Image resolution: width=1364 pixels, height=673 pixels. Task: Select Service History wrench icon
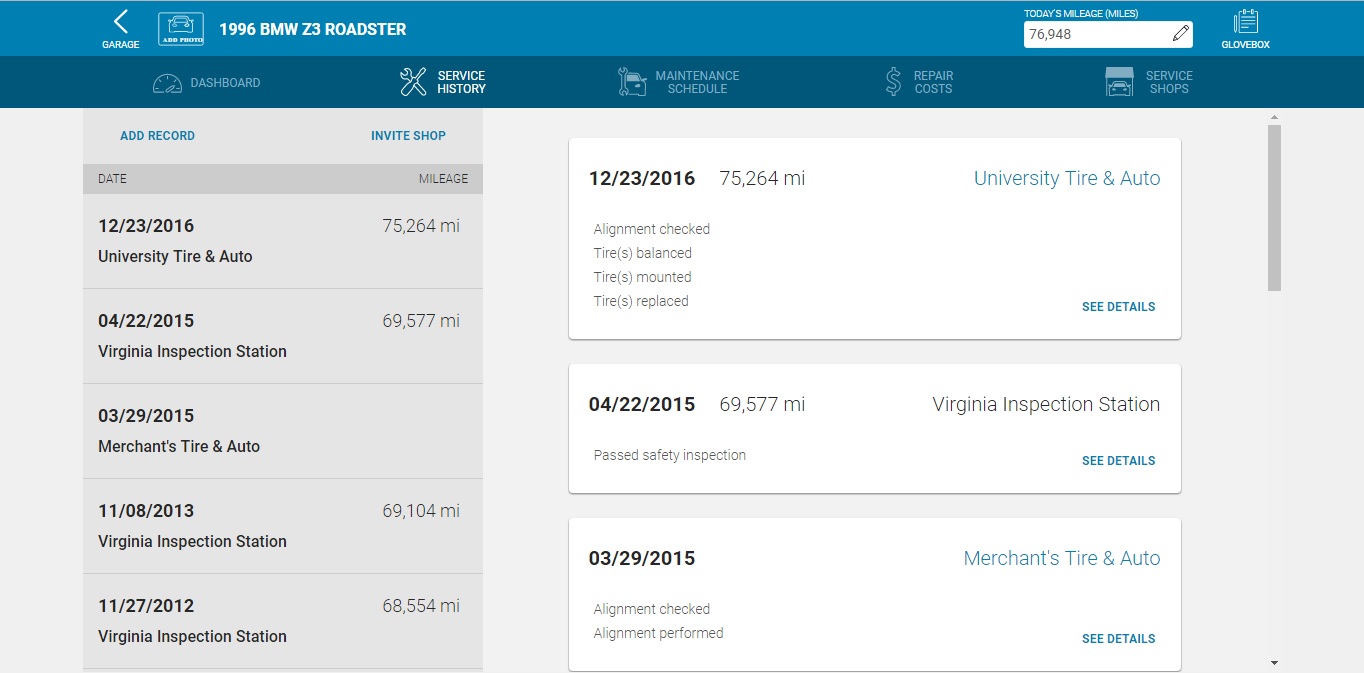click(413, 82)
